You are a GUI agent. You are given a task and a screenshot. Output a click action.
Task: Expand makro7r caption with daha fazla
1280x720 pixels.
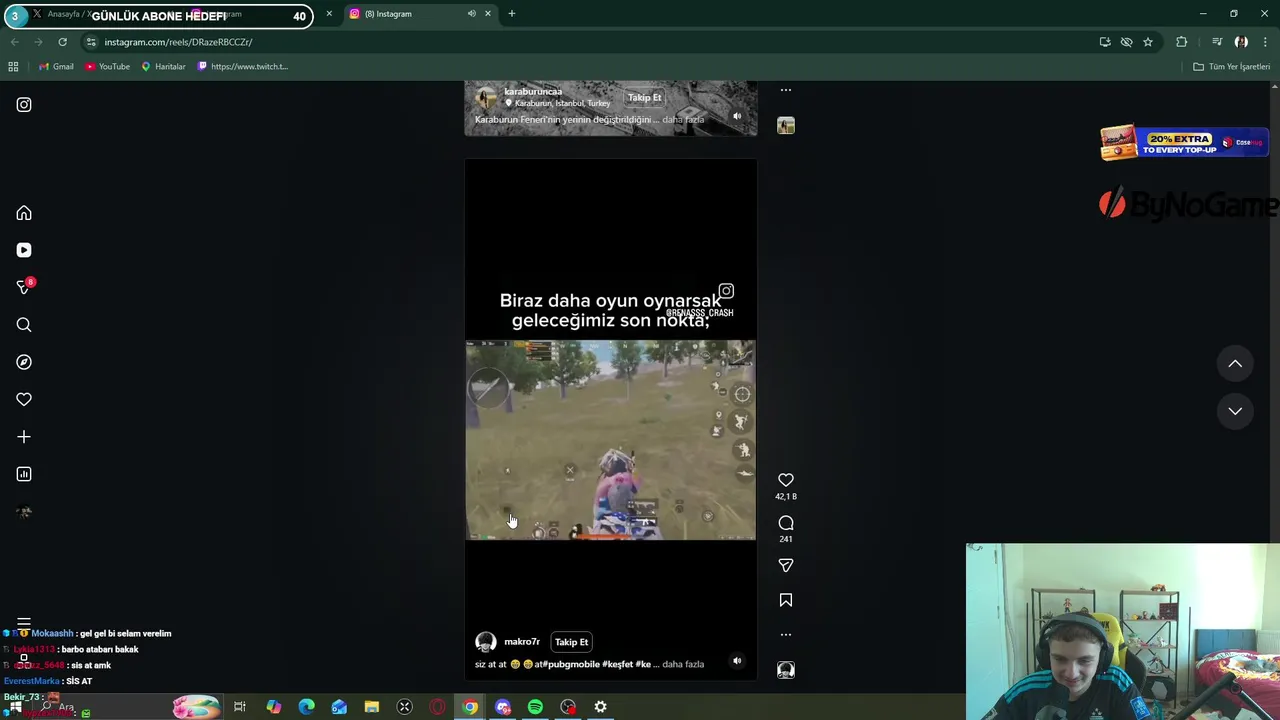pos(683,664)
